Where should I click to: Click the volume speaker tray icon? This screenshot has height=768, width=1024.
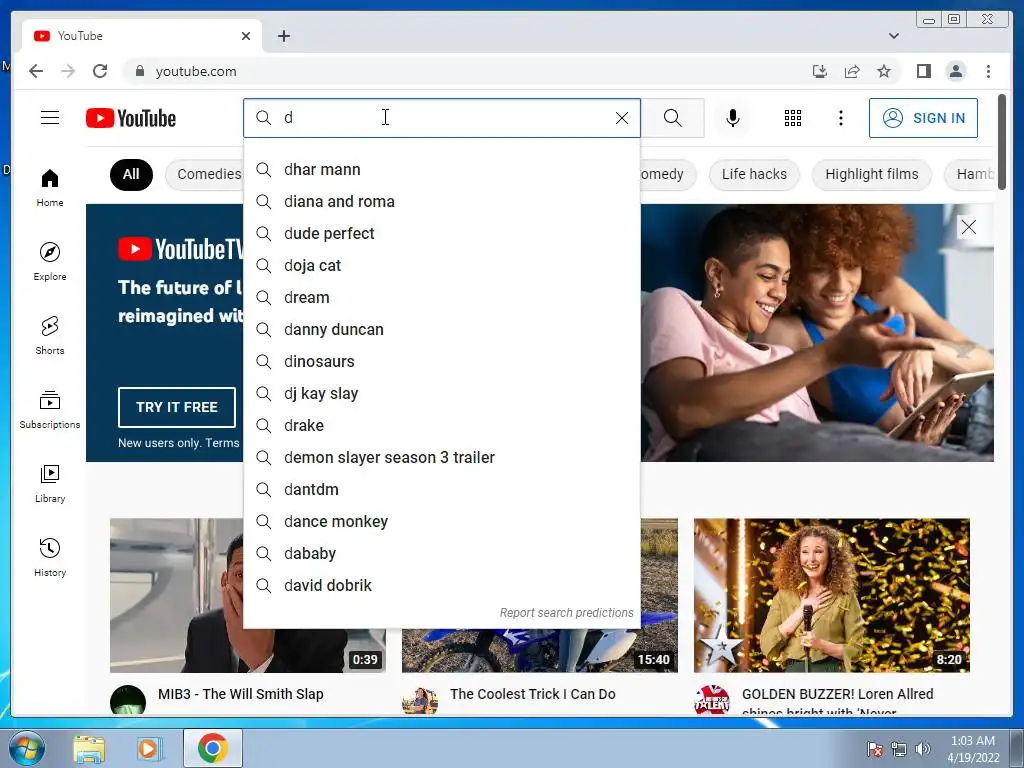[x=922, y=749]
